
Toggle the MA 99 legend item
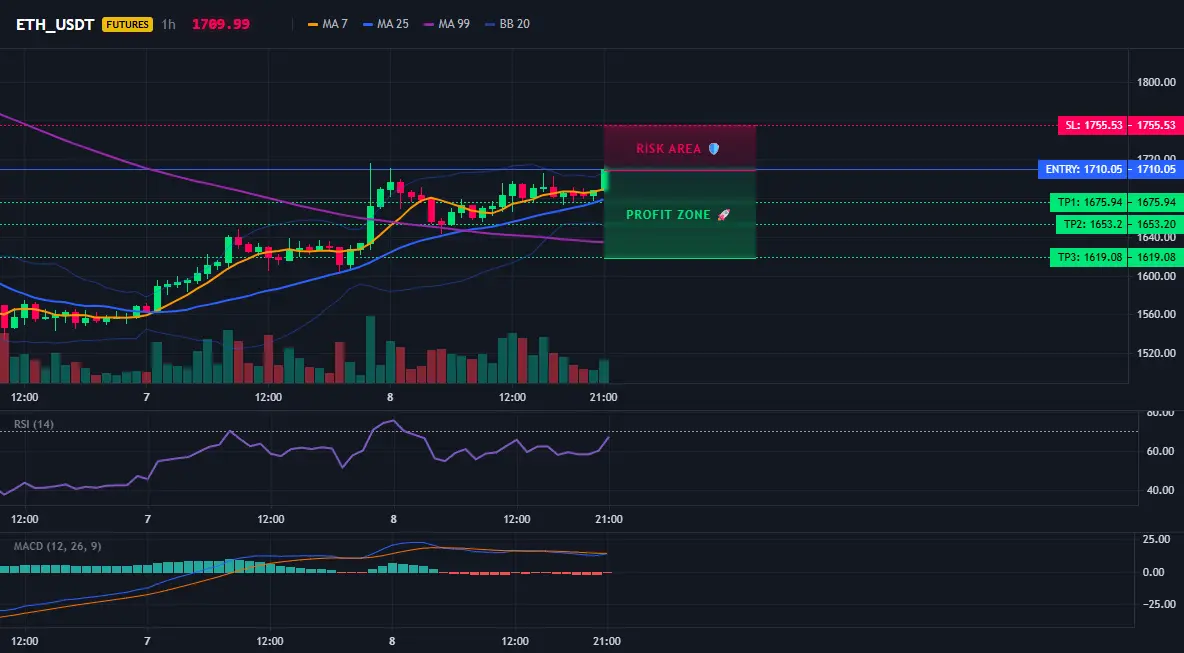pos(447,24)
